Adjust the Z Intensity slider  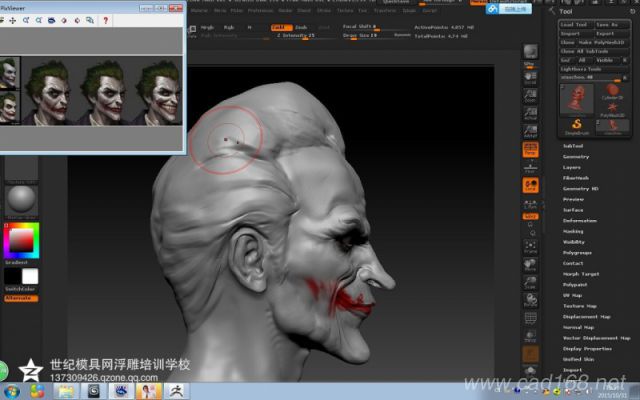pos(304,36)
